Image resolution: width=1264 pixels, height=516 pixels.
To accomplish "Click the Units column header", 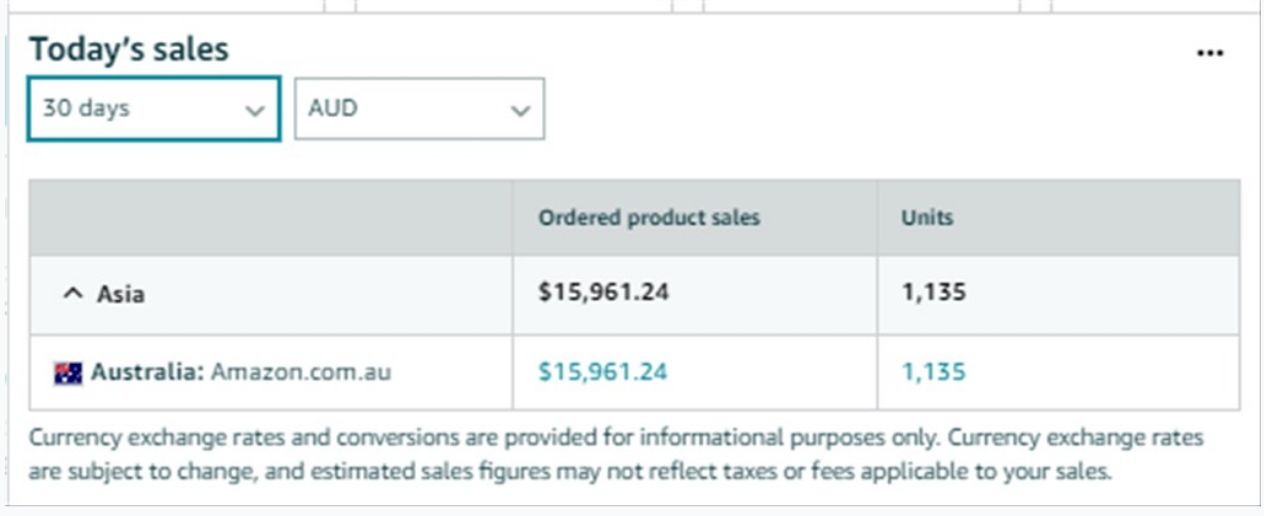I will point(927,218).
